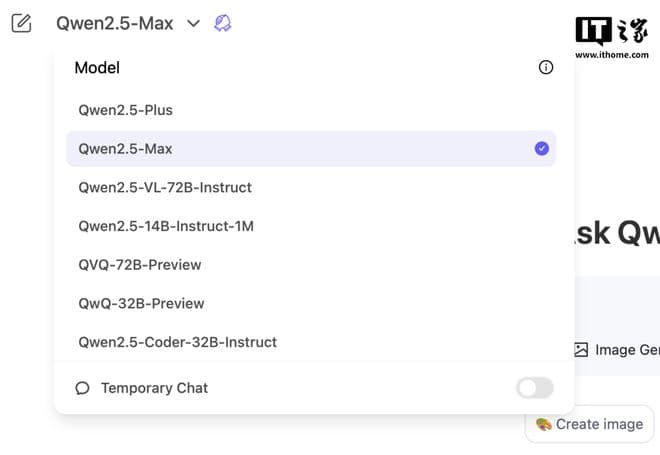This screenshot has height=455, width=660.
Task: Click the Temporary Chat bubble icon
Action: (x=82, y=388)
